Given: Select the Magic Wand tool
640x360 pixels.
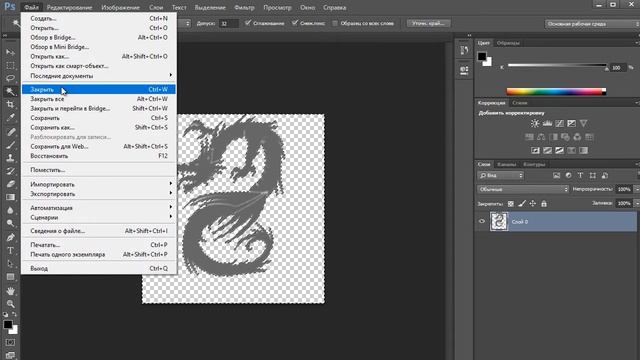Looking at the screenshot, I should click(x=10, y=91).
